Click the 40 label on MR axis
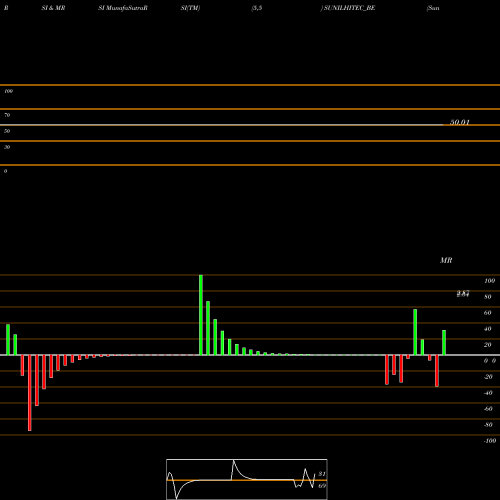 [488, 329]
